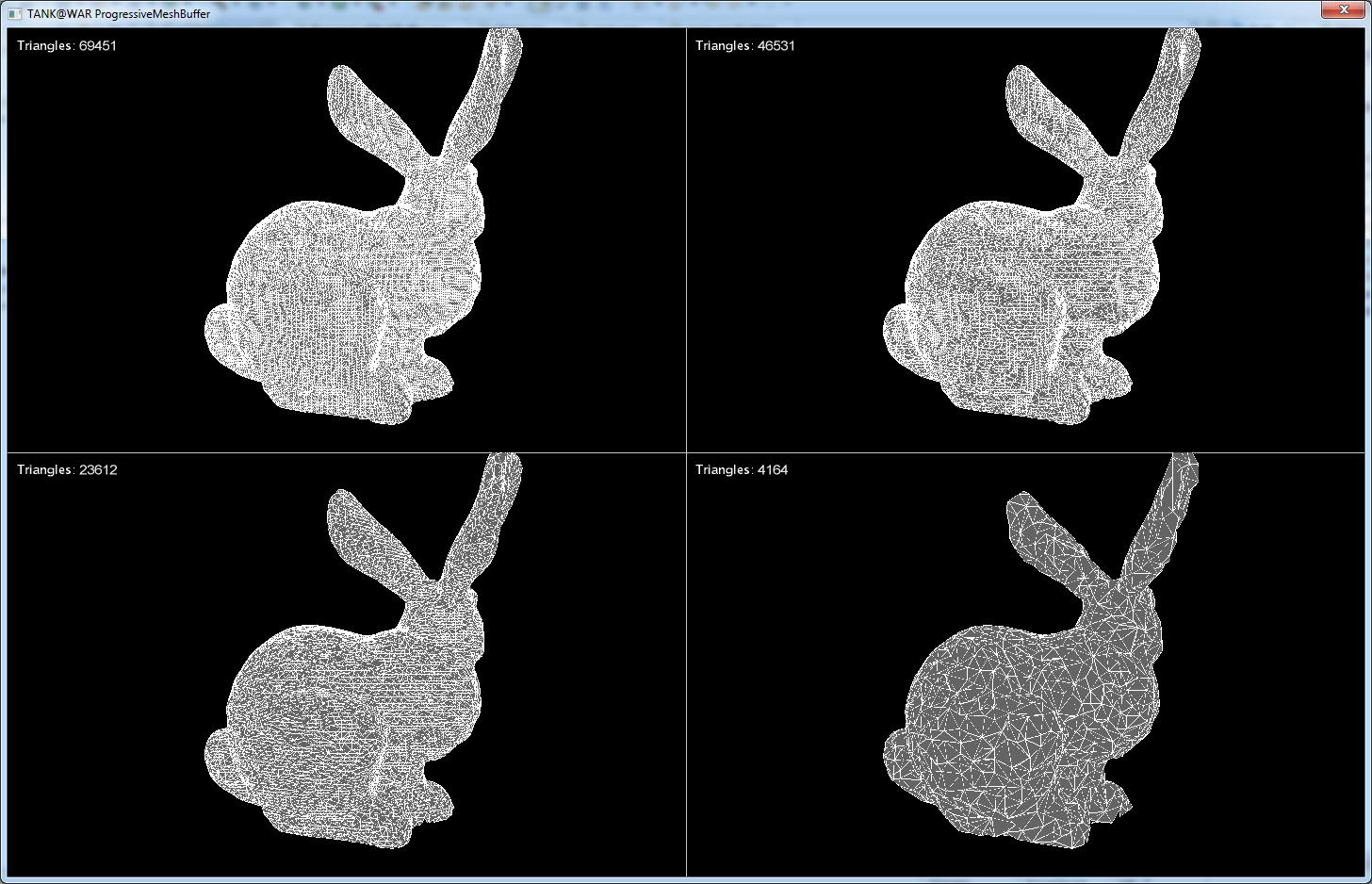
Task: Click the "Triangles: 4164" counter text
Action: tap(742, 469)
